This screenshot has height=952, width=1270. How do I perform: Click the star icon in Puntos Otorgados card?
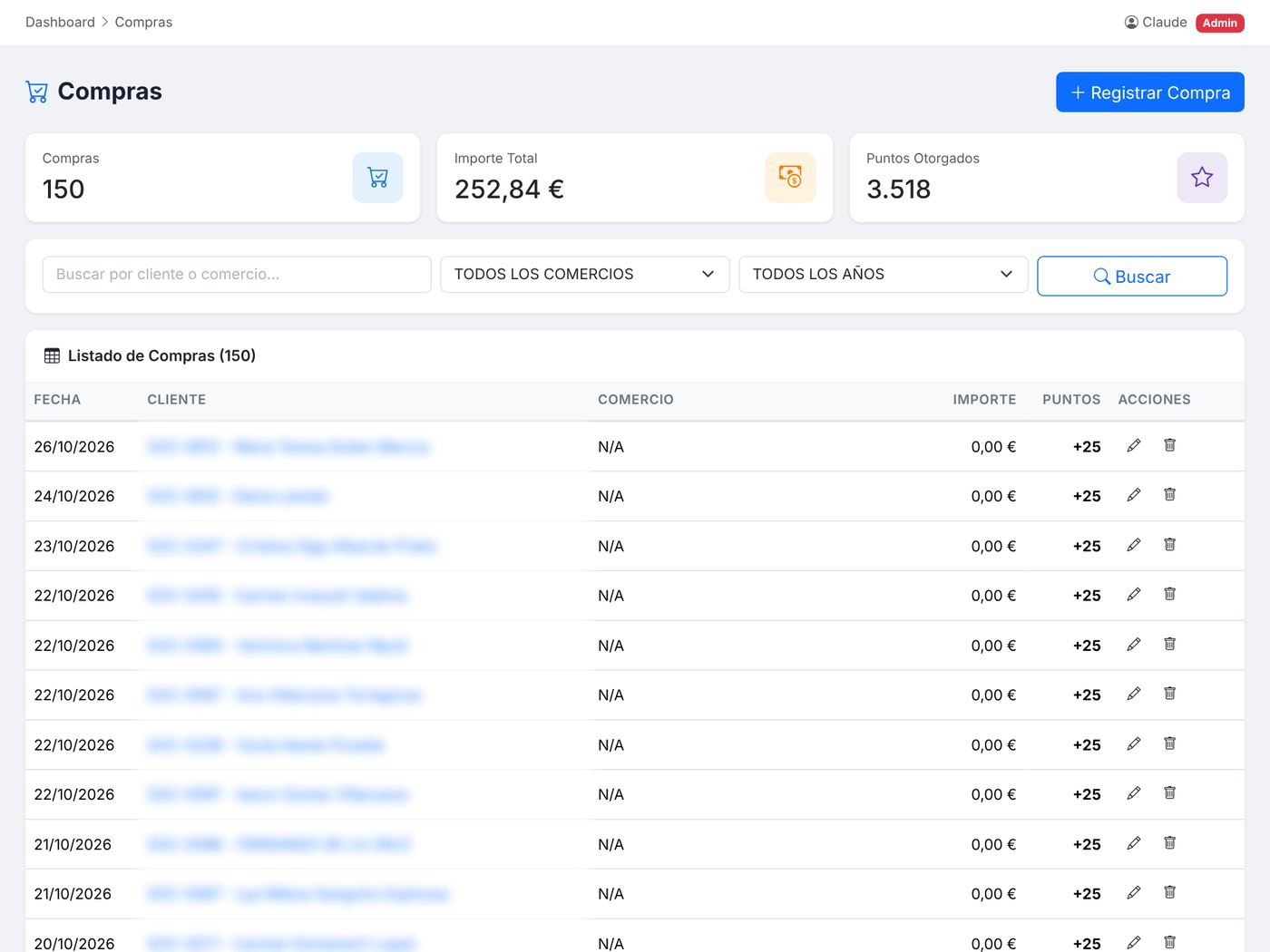click(1202, 178)
